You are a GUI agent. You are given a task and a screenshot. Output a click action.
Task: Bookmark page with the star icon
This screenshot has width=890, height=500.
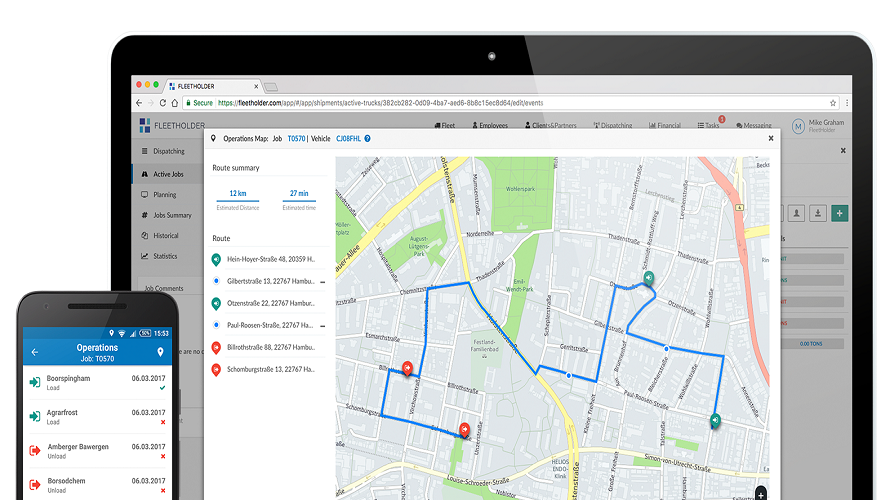tap(833, 103)
